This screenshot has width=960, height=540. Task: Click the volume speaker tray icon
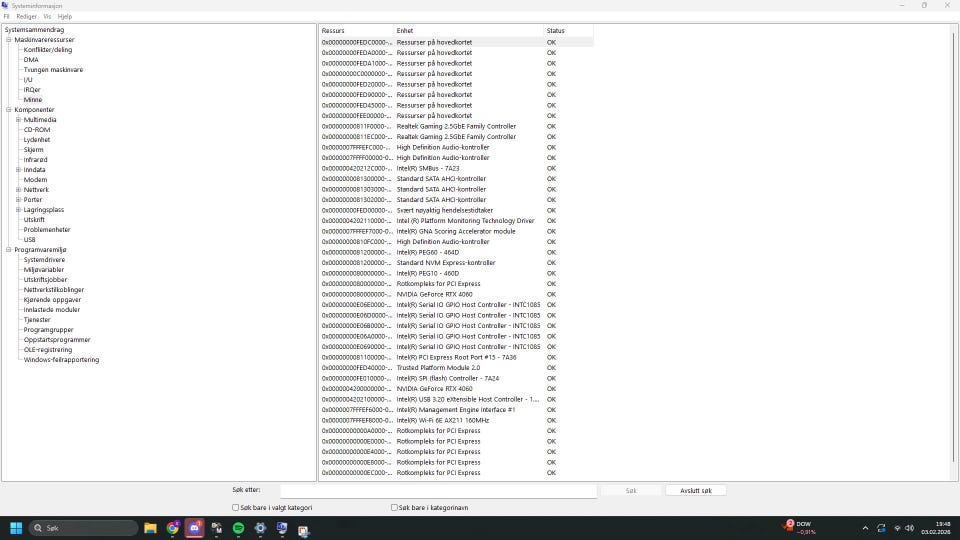pos(910,528)
